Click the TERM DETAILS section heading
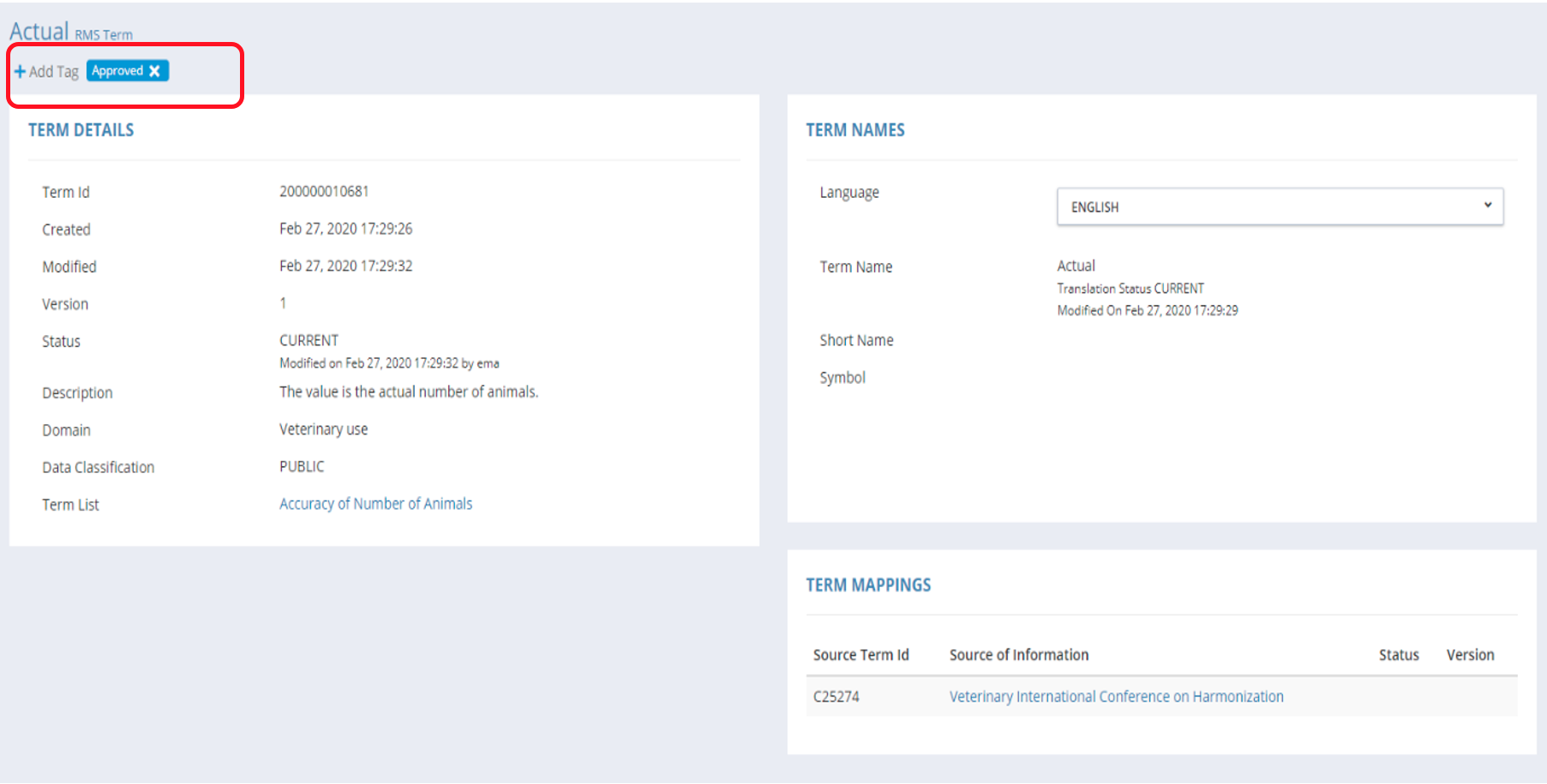1547x784 pixels. pyautogui.click(x=81, y=130)
